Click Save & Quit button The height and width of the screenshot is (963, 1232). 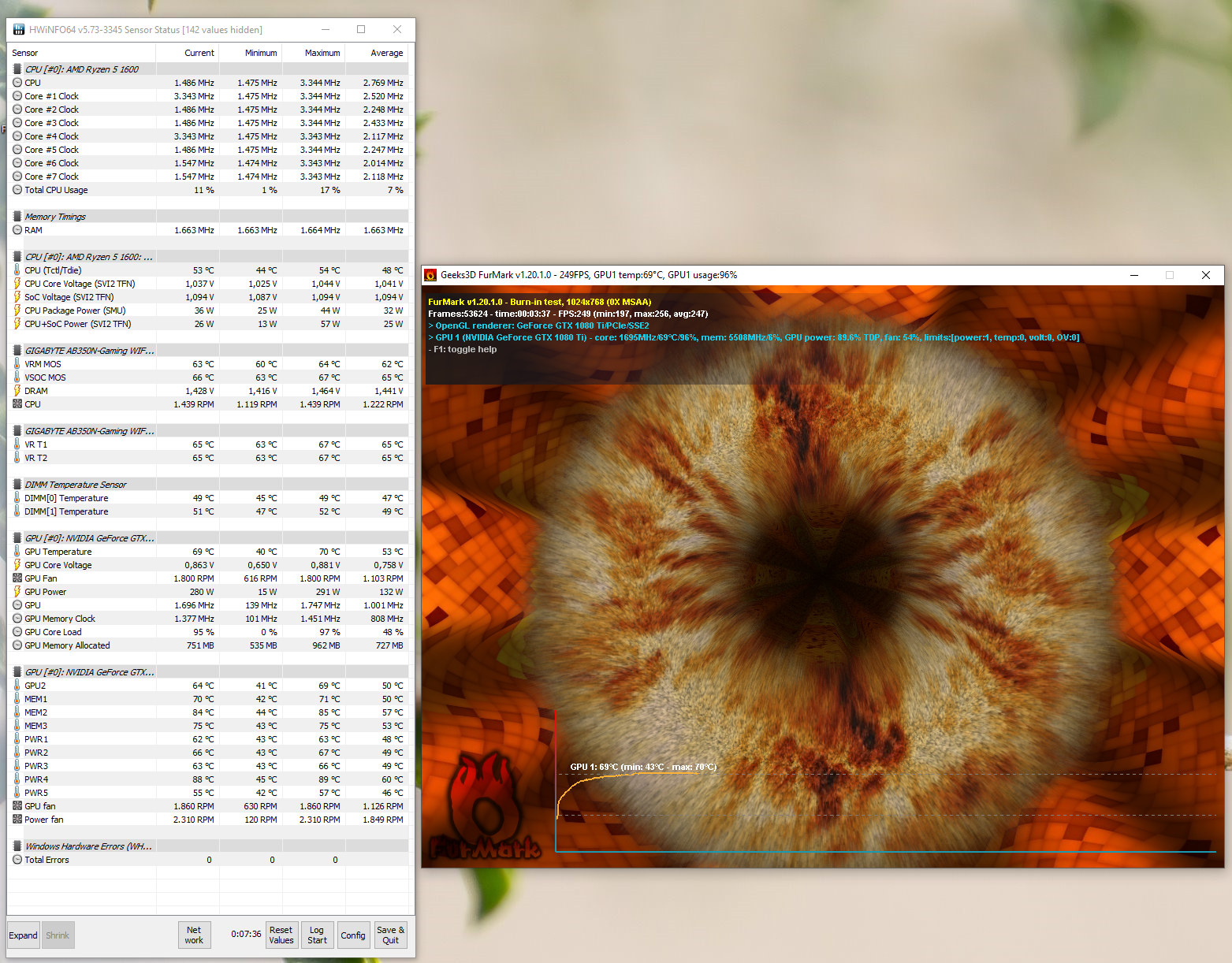tap(391, 935)
